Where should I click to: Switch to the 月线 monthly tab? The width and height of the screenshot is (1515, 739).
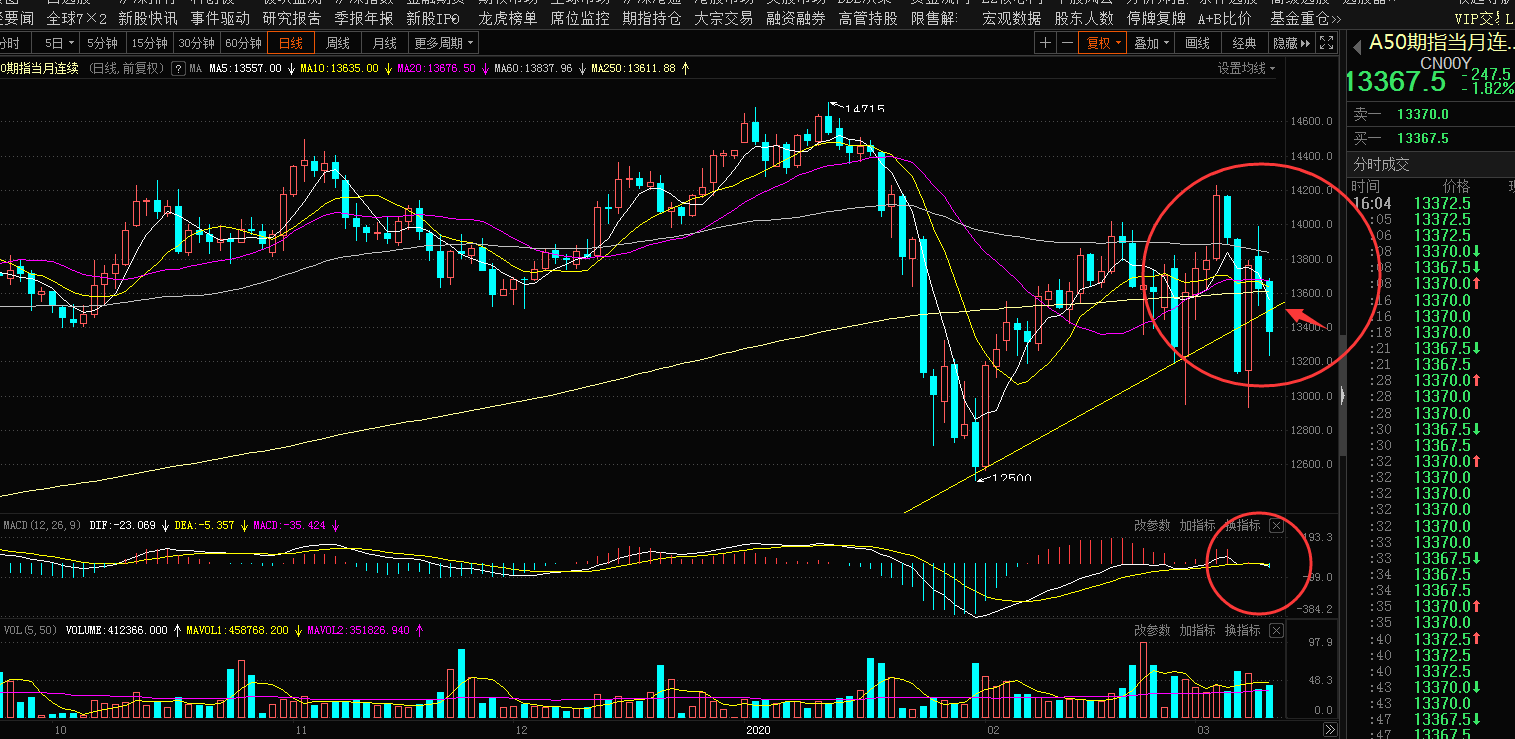[384, 43]
